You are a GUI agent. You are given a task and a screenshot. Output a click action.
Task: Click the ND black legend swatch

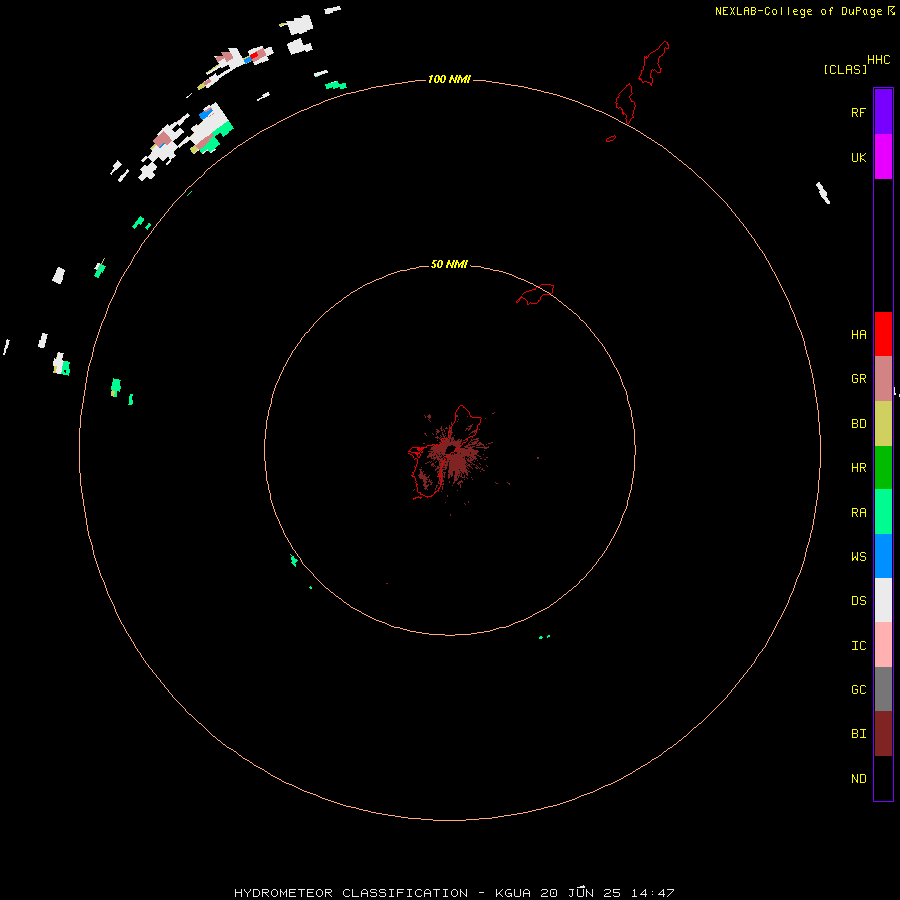(883, 778)
